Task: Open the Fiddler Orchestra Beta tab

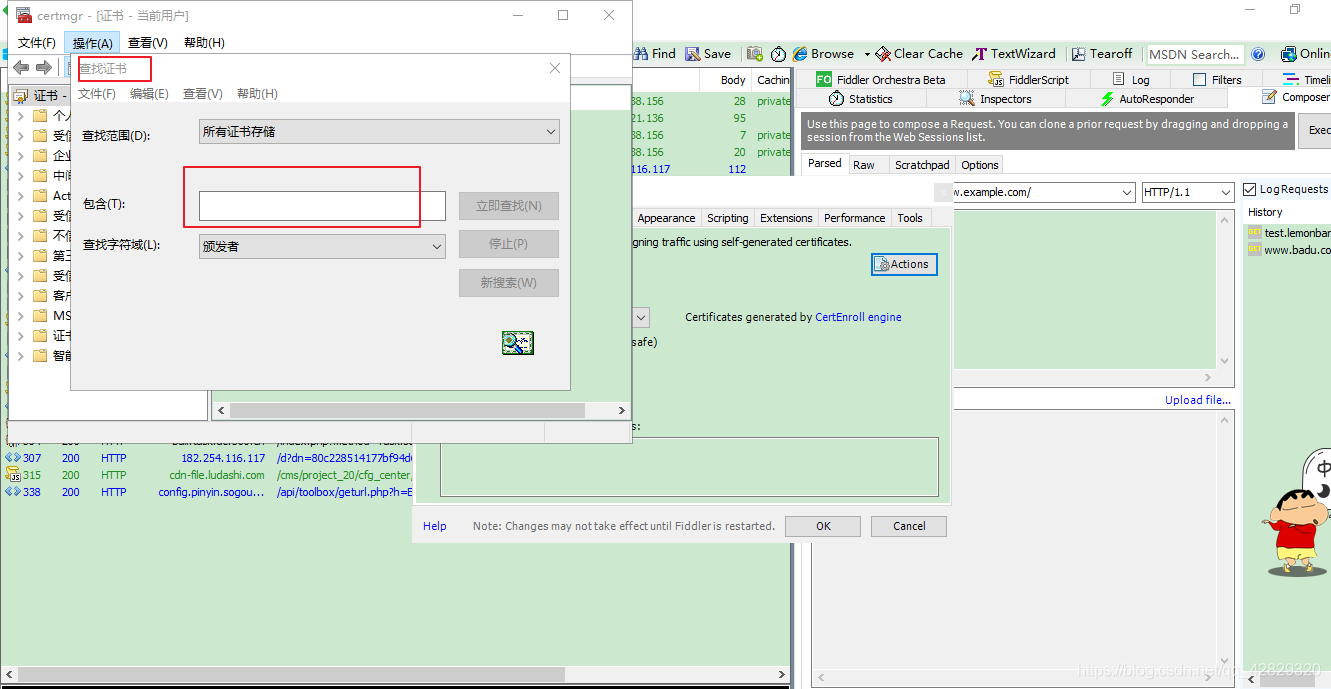Action: click(x=880, y=80)
